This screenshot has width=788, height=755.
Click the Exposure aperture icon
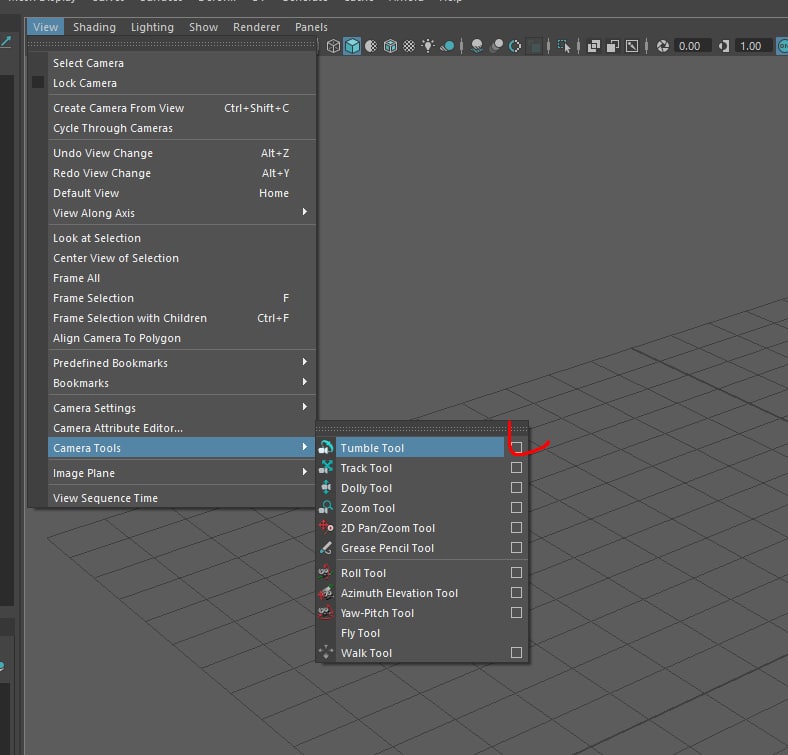pos(663,46)
